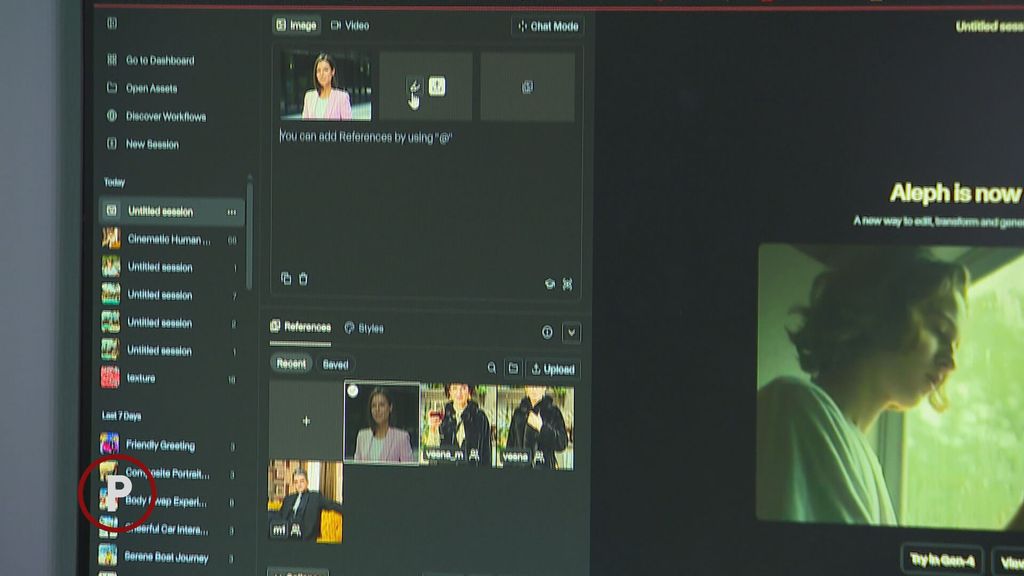Screen dimensions: 1024x576
Task: Enable Chat Mode
Action: (x=547, y=26)
